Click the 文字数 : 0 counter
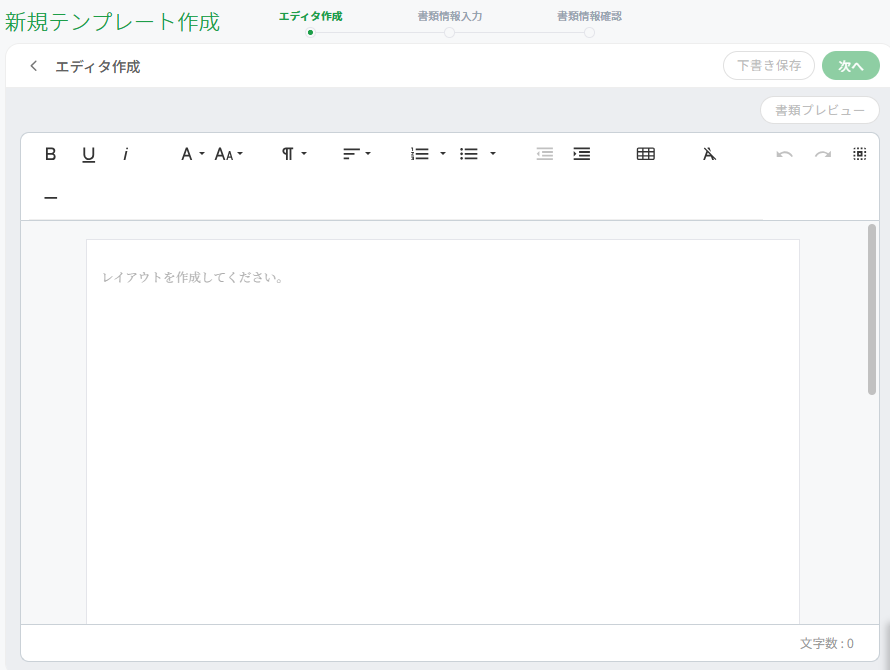890x670 pixels. click(827, 643)
